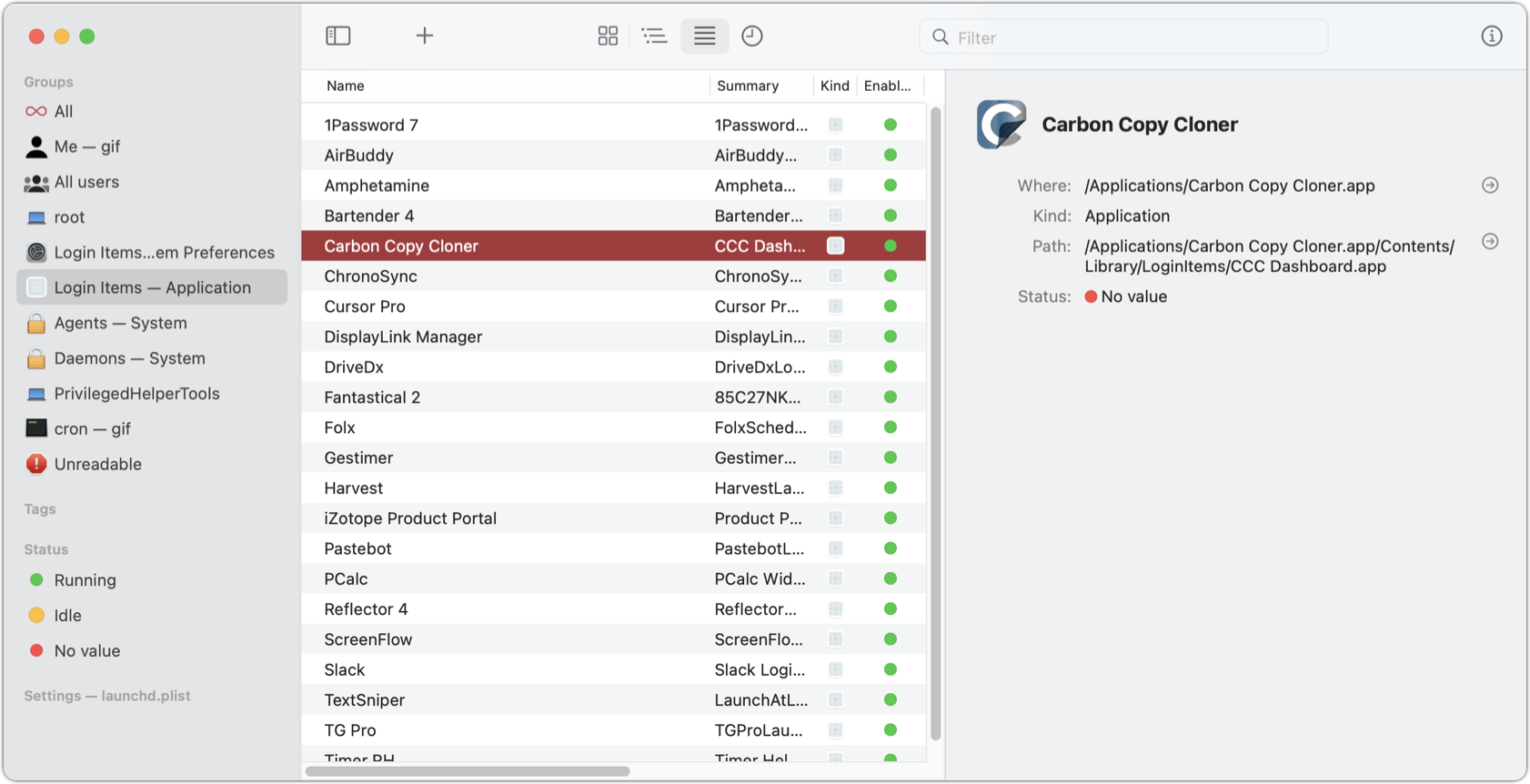Toggle the sidebar visibility icon
Screen dimensions: 1530x784
338,36
